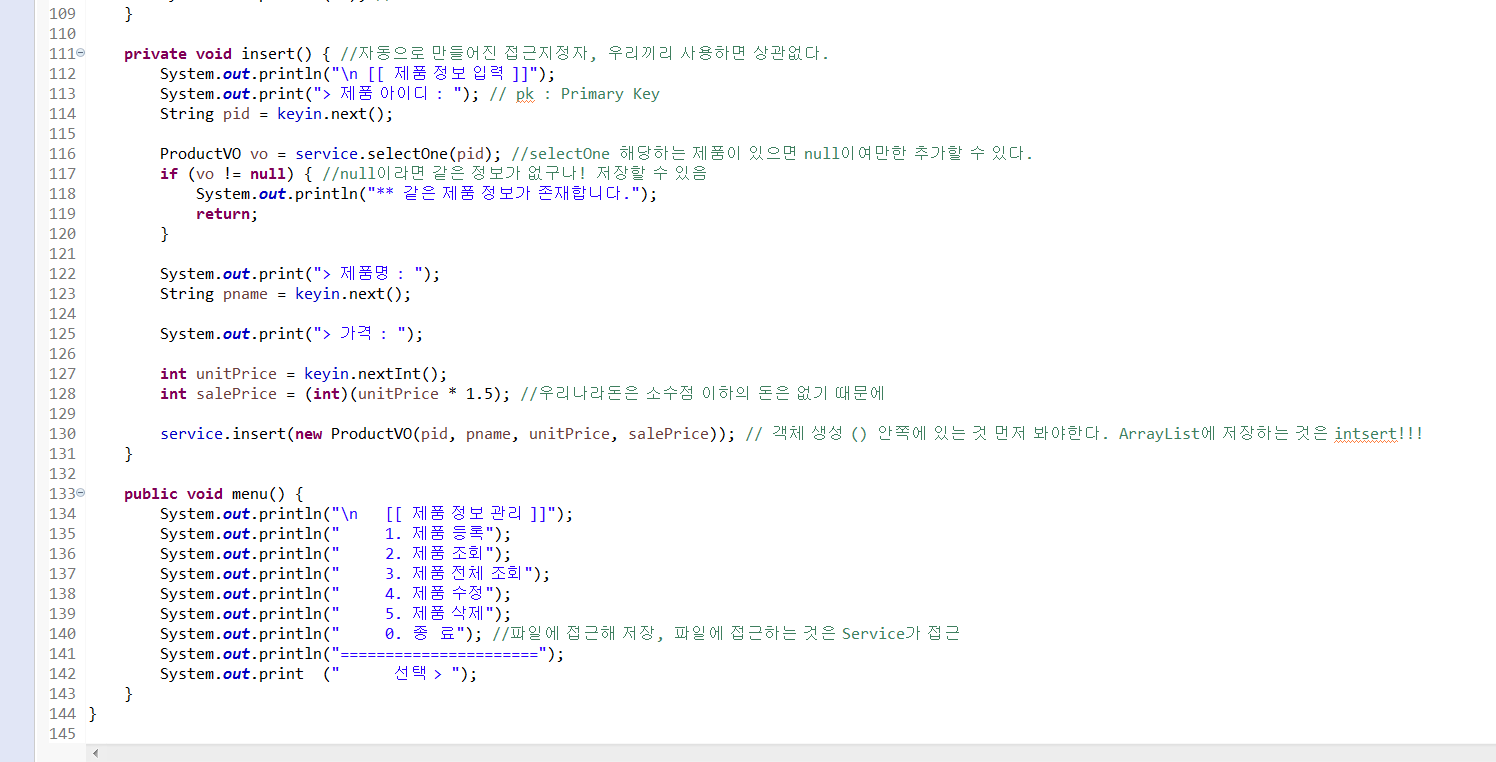Click the 'menu' method name on line 133
Screen dimensions: 1496x762
pyautogui.click(x=249, y=494)
